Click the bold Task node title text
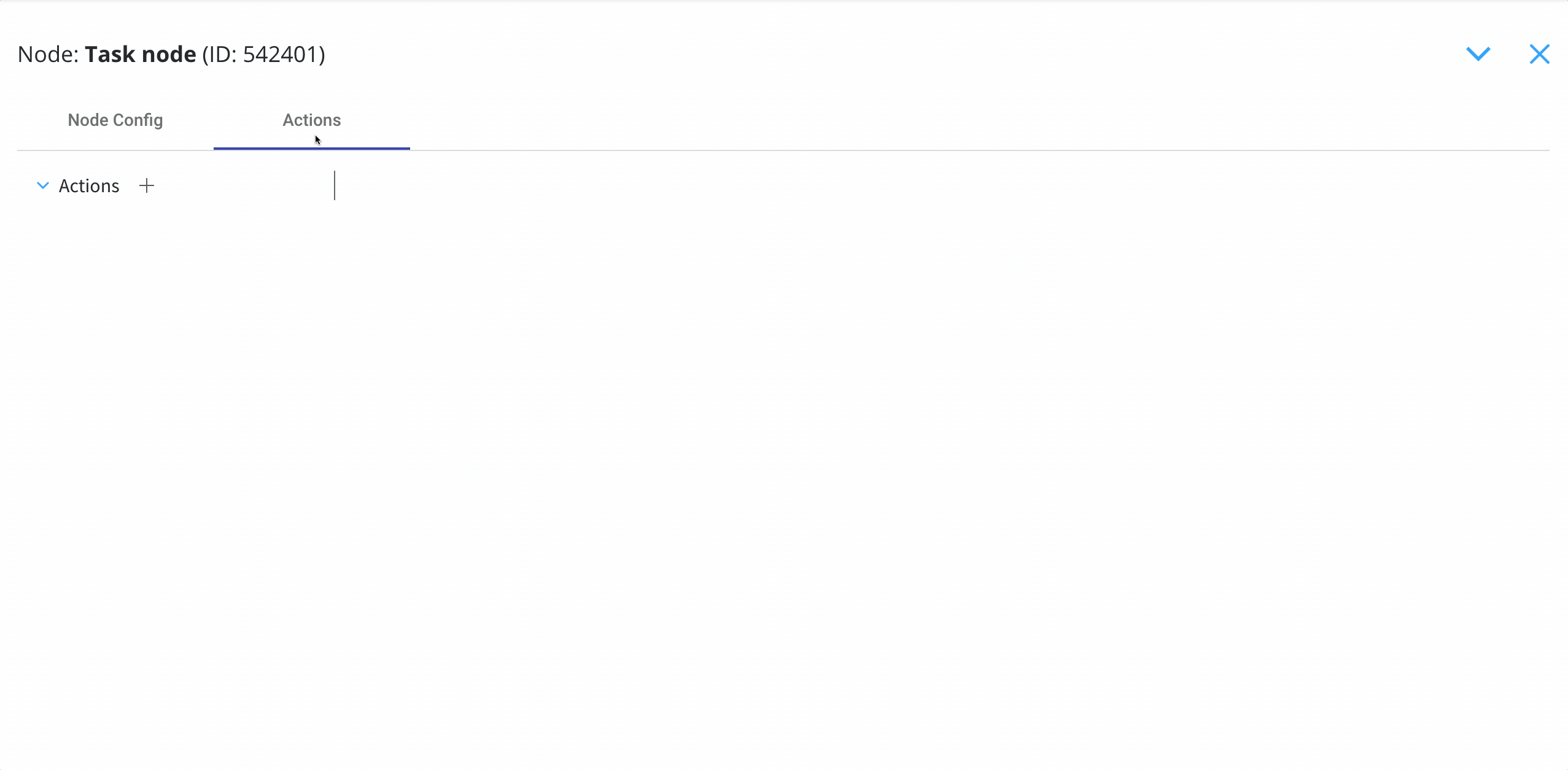This screenshot has width=1568, height=770. (141, 54)
